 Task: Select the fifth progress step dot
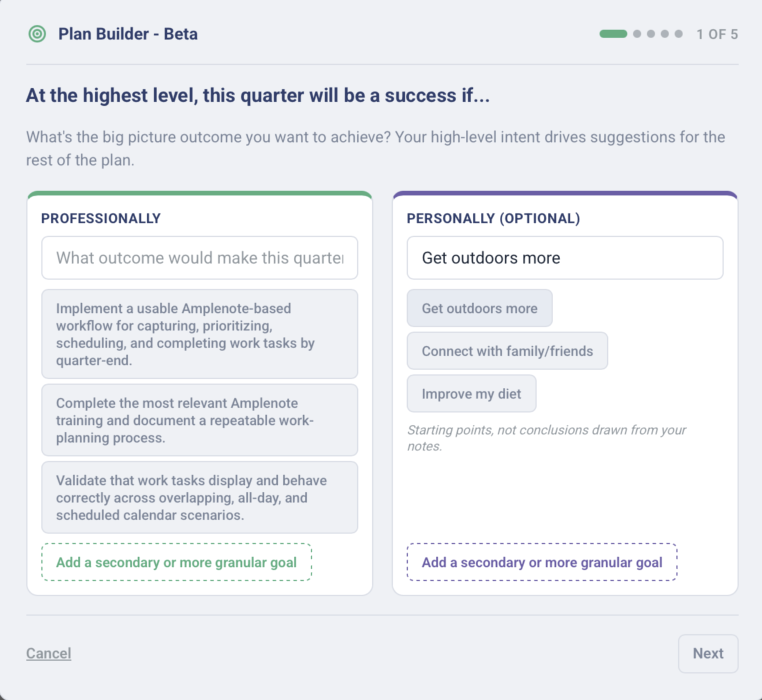pyautogui.click(x=679, y=34)
